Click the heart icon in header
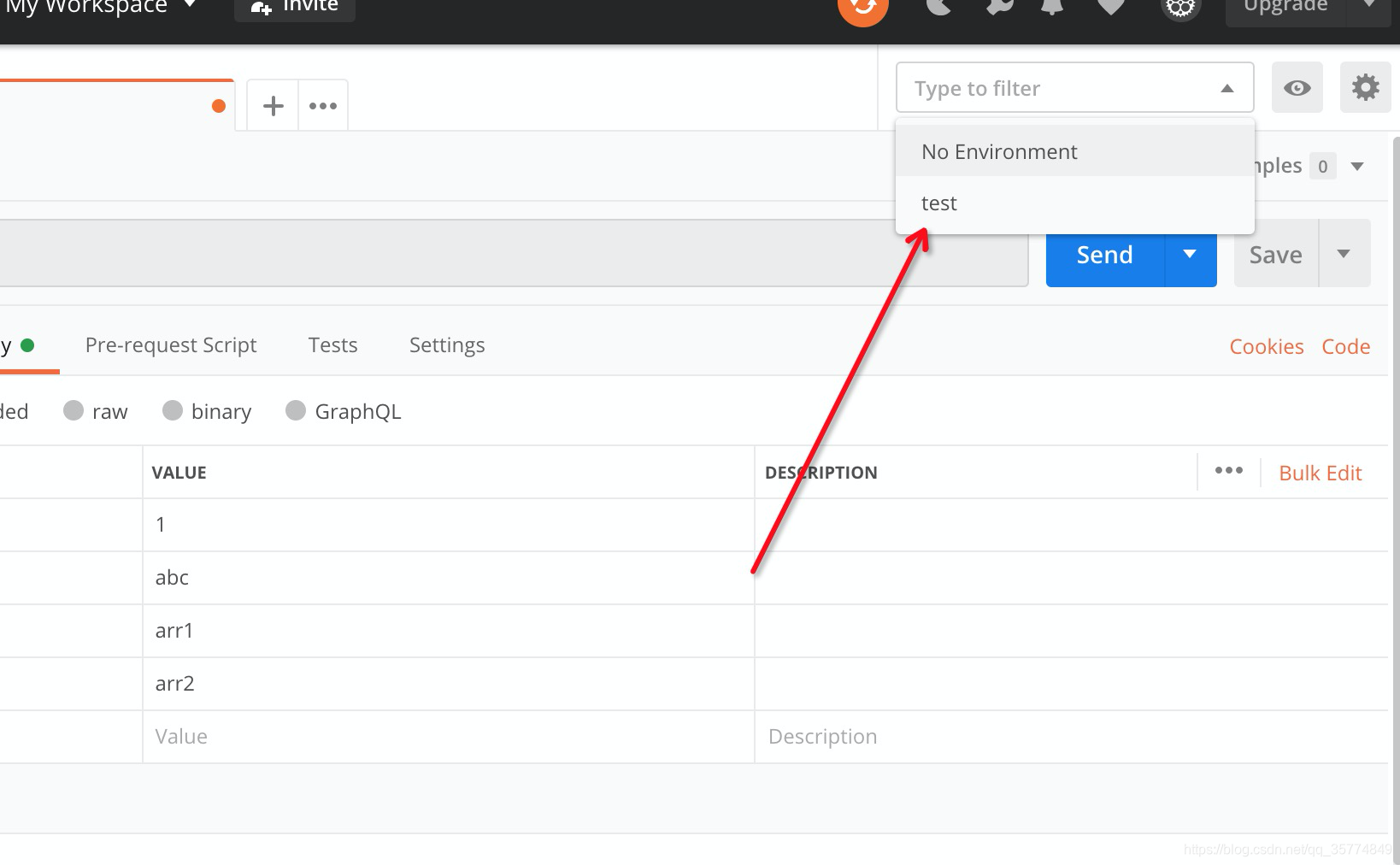Viewport: 1400px width, 865px height. [1110, 7]
